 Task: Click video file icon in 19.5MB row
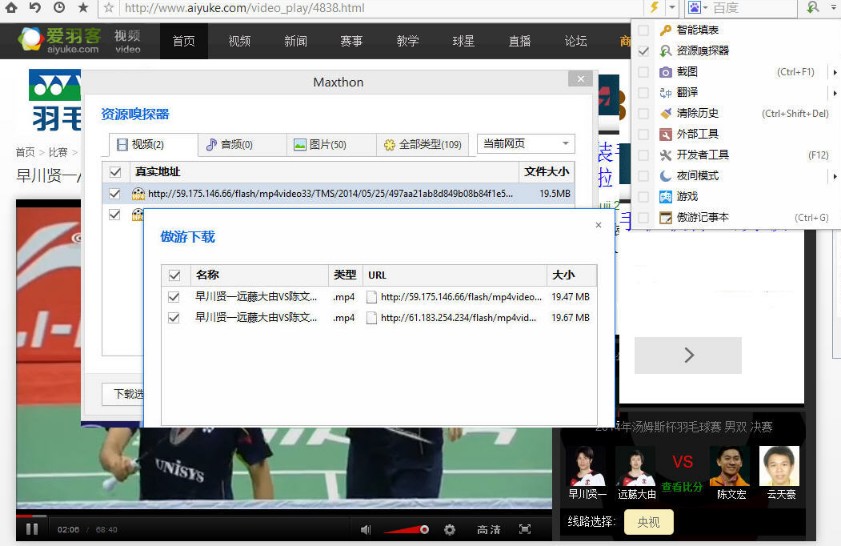click(138, 194)
